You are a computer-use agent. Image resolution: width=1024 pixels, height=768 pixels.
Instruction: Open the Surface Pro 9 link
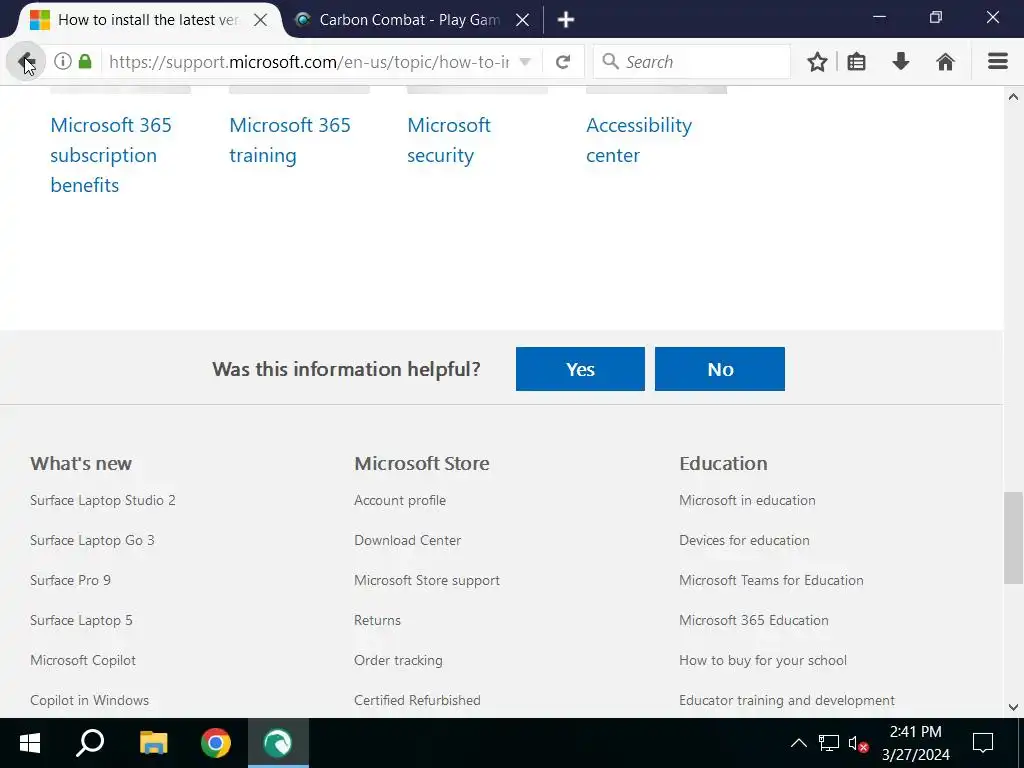coord(71,580)
